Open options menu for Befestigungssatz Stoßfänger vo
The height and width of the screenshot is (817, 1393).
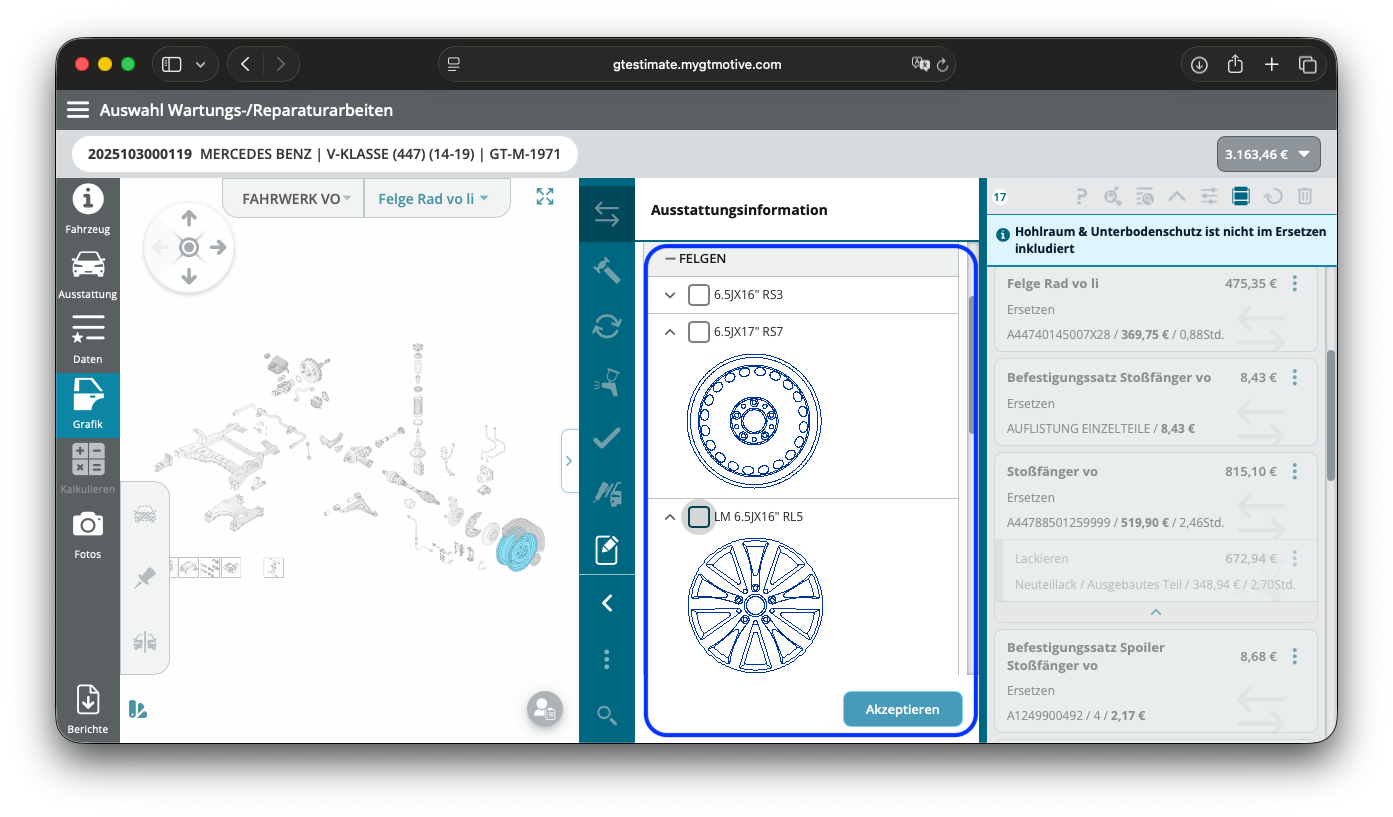click(x=1295, y=378)
